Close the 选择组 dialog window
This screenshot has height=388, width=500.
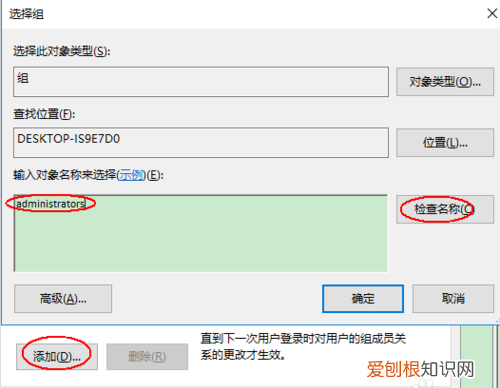click(492, 14)
